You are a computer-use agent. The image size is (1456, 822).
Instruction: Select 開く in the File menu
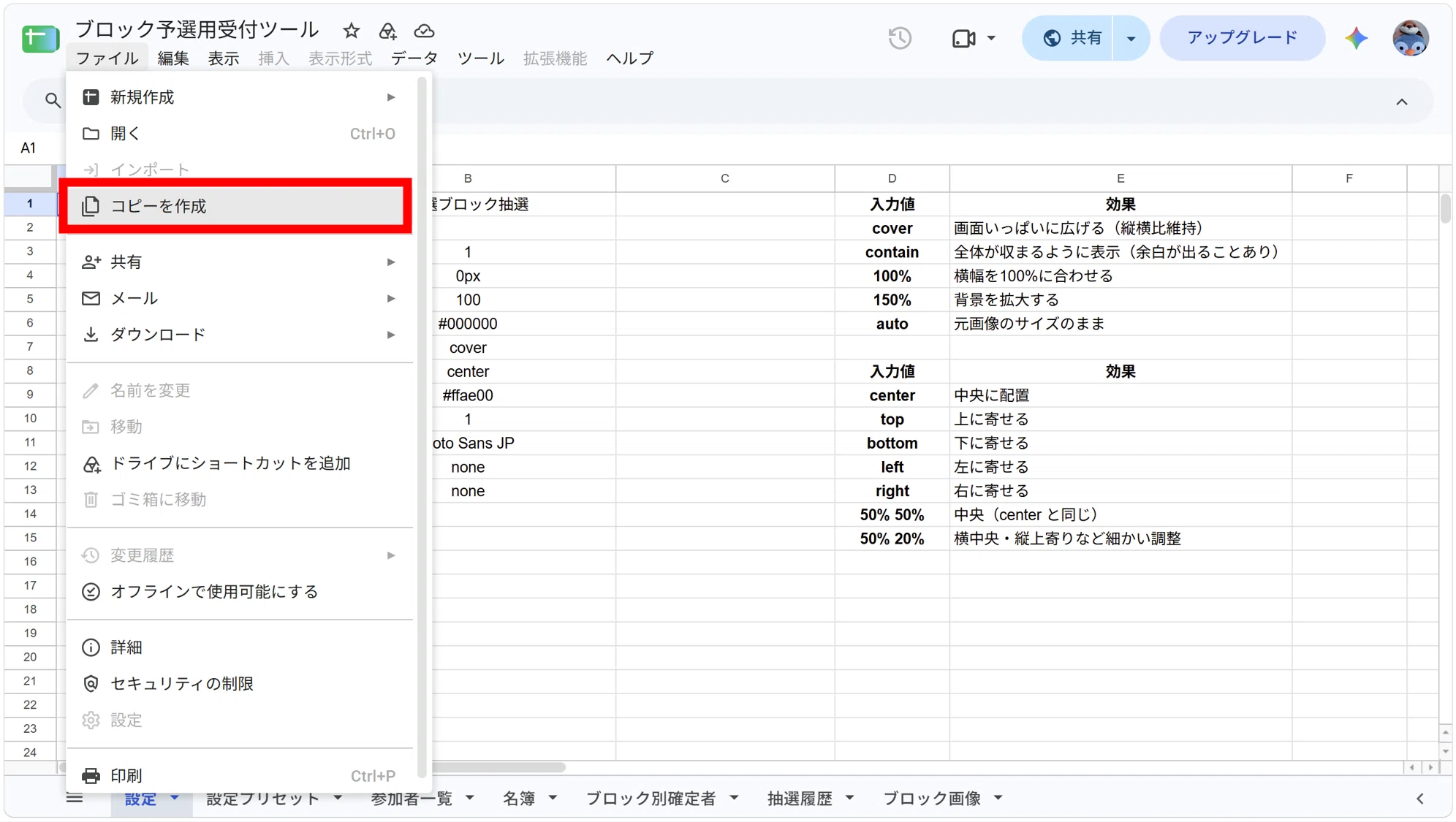[x=240, y=134]
